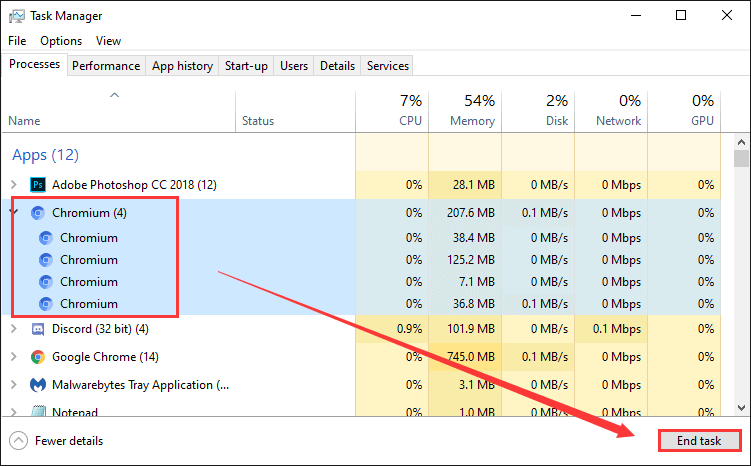Sort by the Disk column header
Screen dimensions: 751x466
(538, 111)
